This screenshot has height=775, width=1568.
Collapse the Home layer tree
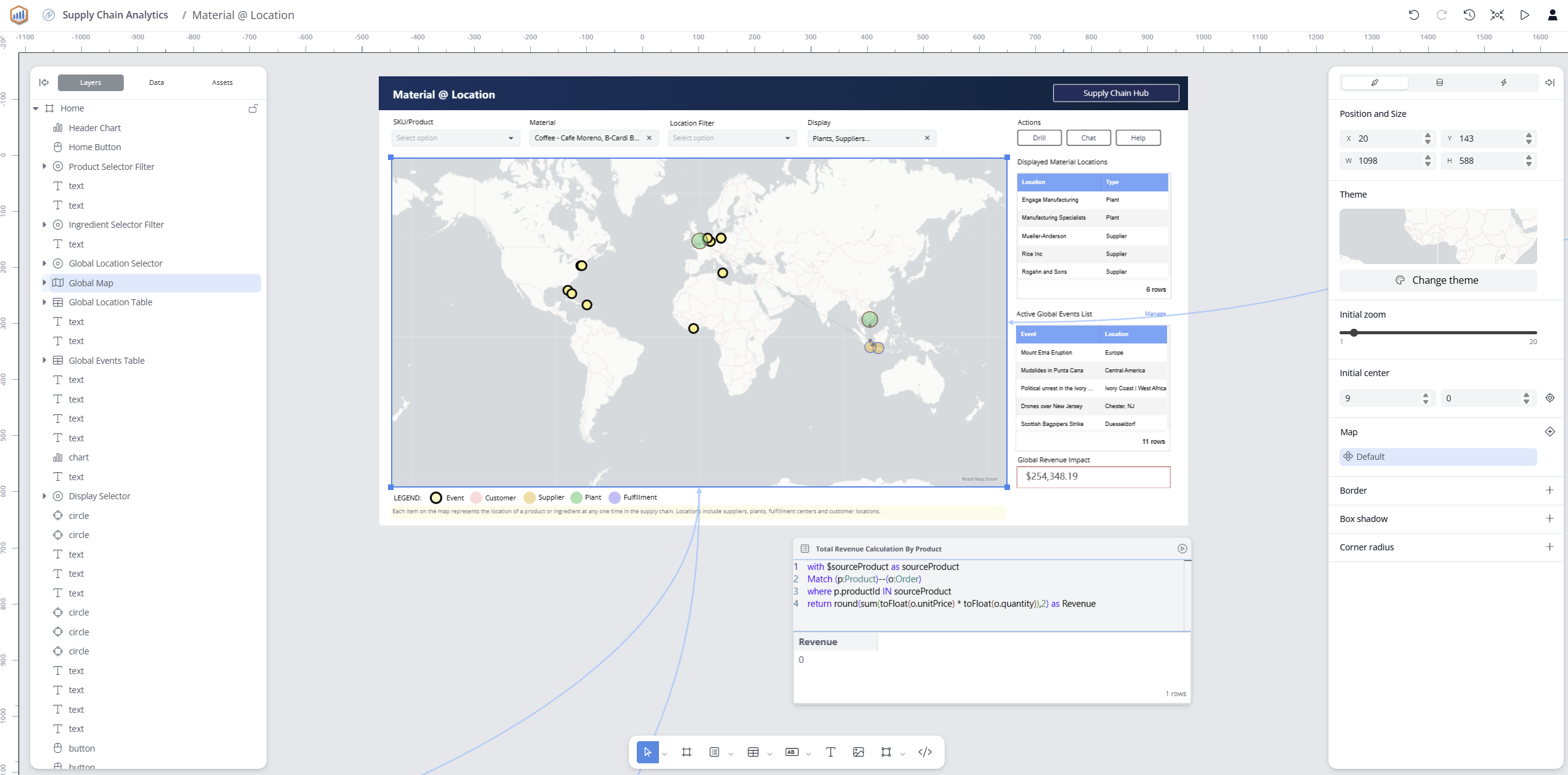[36, 108]
